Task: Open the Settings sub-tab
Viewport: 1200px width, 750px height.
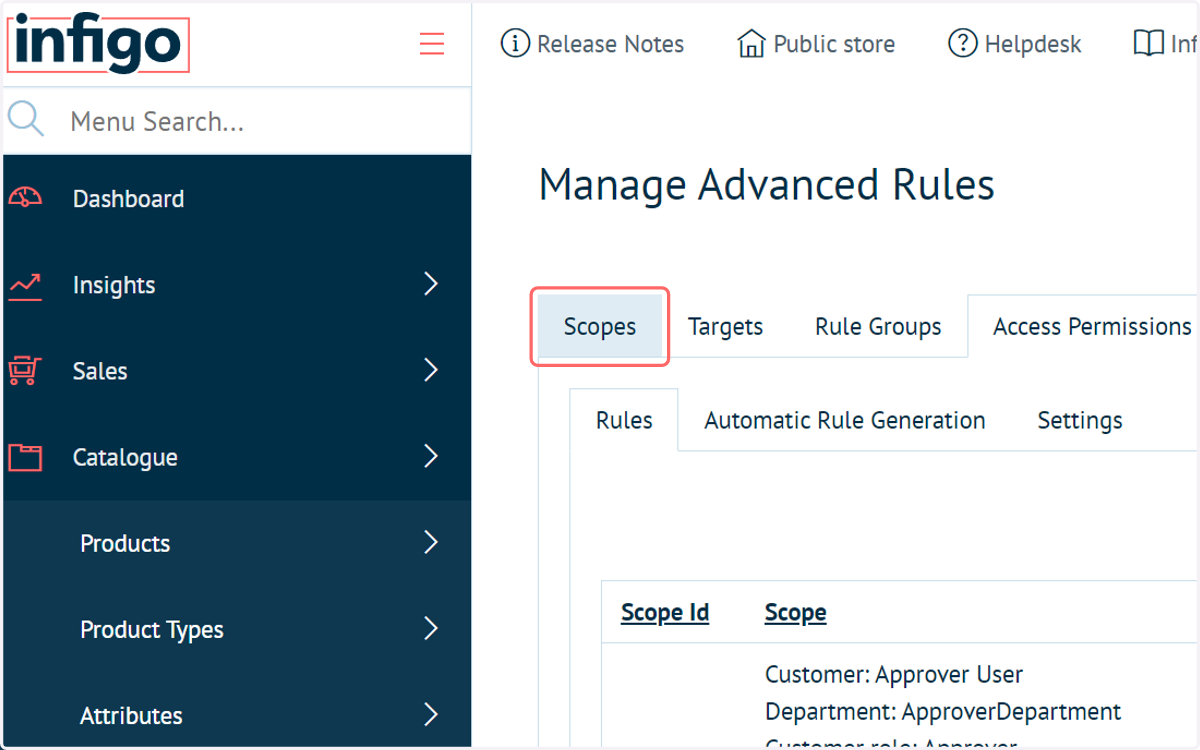Action: point(1080,420)
